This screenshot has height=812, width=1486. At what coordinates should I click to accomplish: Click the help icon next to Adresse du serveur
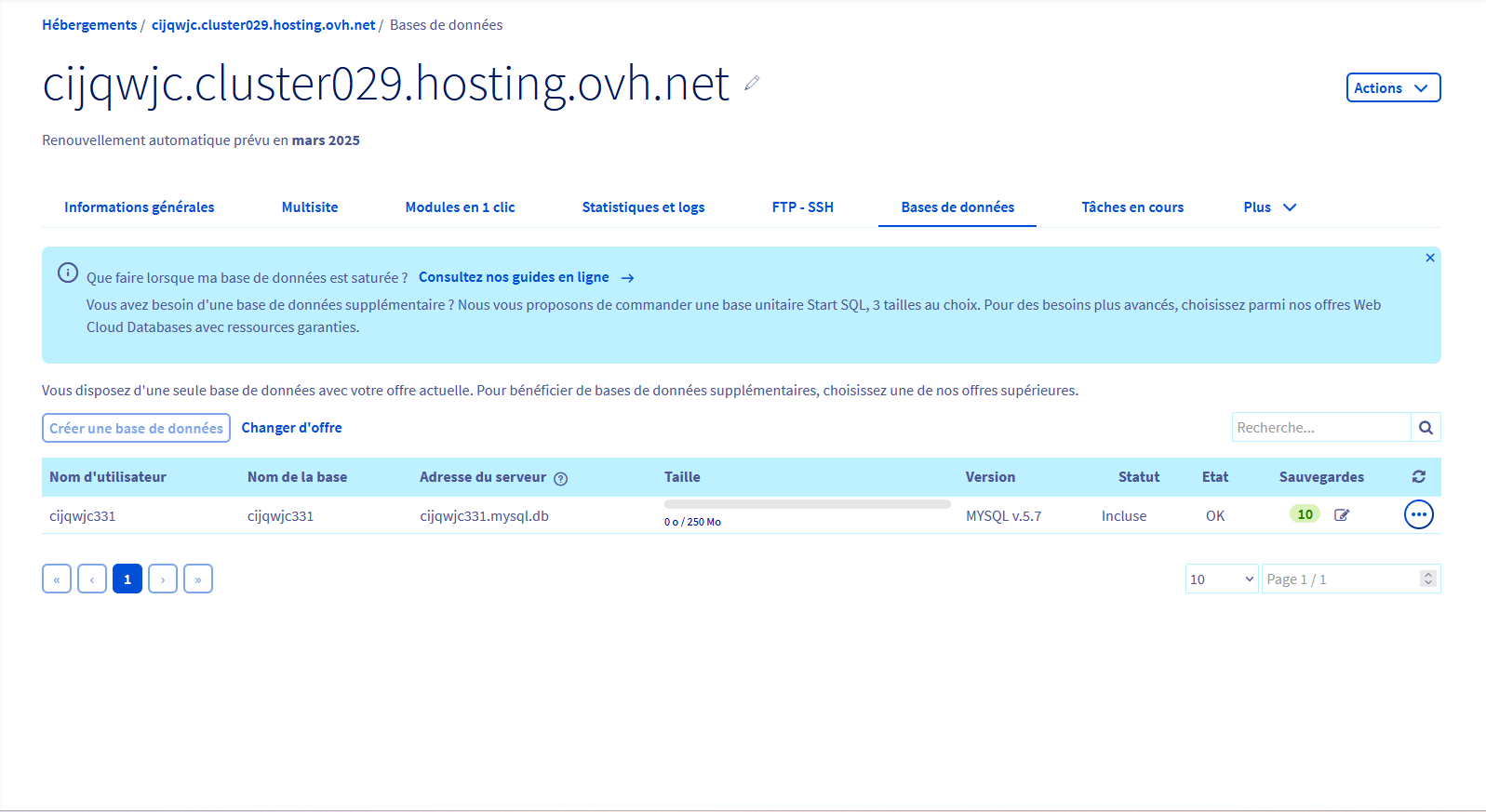pos(560,478)
